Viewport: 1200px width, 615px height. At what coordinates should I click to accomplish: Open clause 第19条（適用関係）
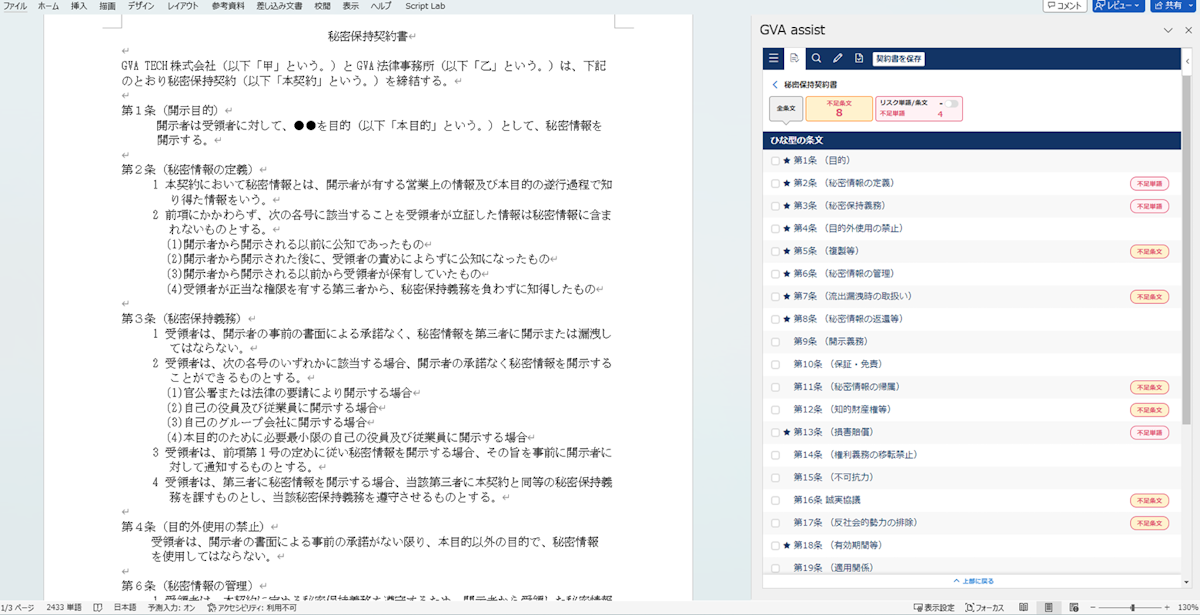pos(835,567)
